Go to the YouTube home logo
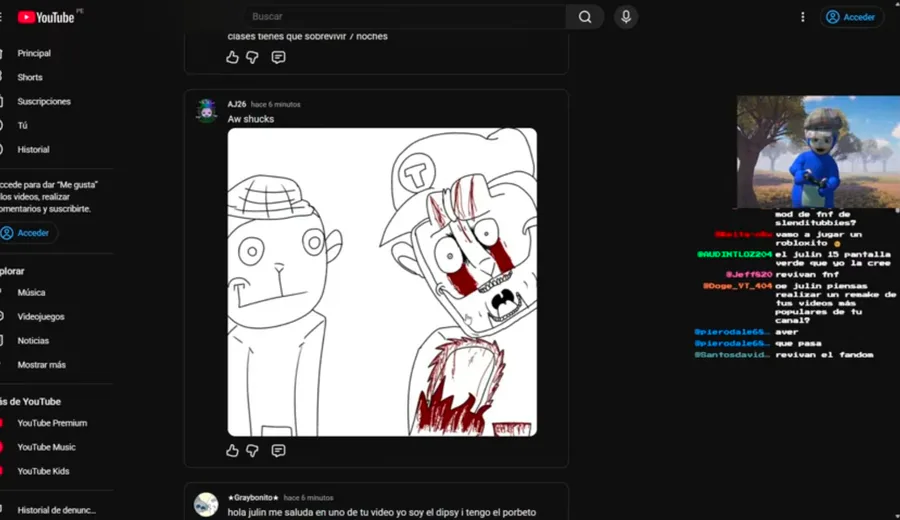 click(x=46, y=17)
